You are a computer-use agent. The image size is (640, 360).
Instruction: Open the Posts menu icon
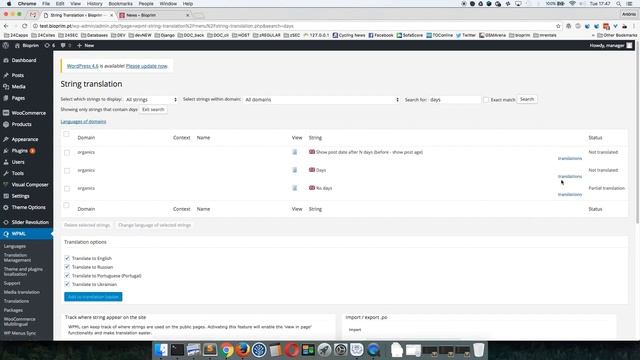click(6, 75)
